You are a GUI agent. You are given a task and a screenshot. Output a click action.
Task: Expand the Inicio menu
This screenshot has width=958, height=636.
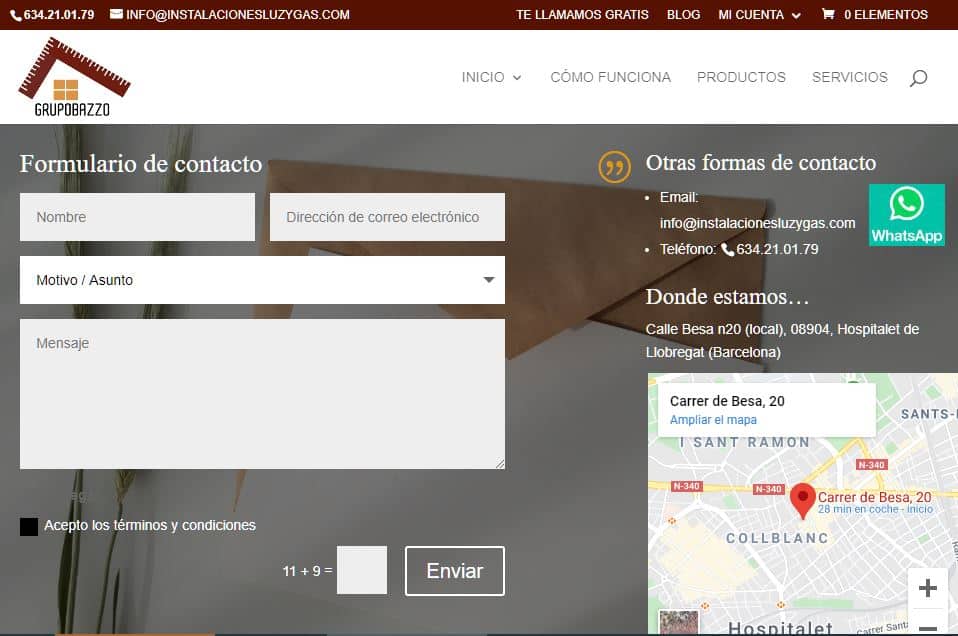coord(491,77)
